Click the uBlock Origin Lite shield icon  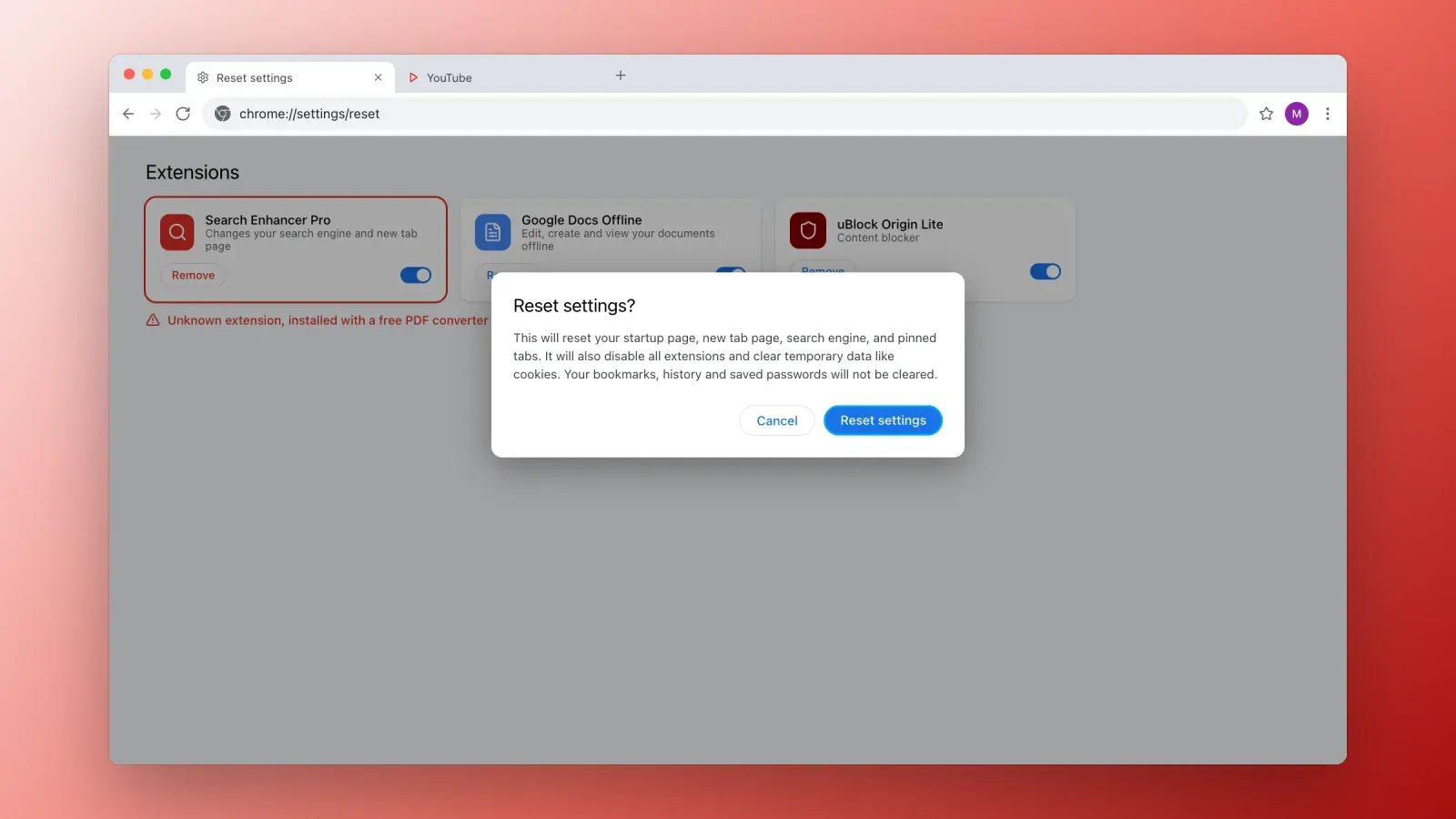[x=808, y=230]
